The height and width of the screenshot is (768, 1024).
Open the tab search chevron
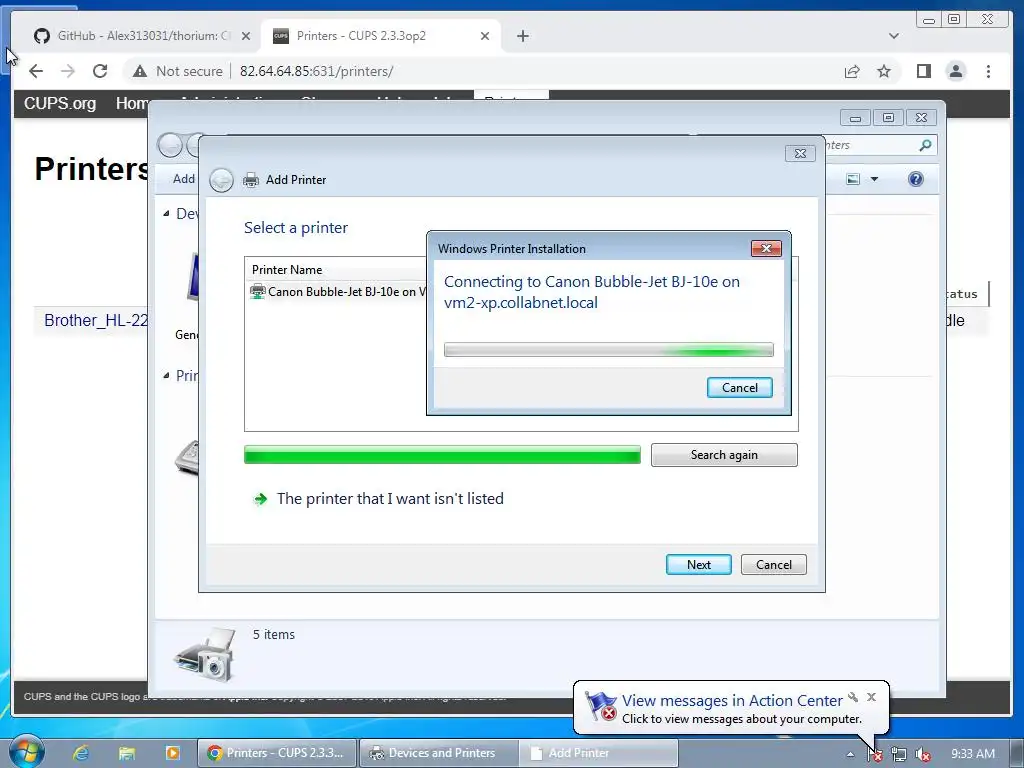point(893,36)
